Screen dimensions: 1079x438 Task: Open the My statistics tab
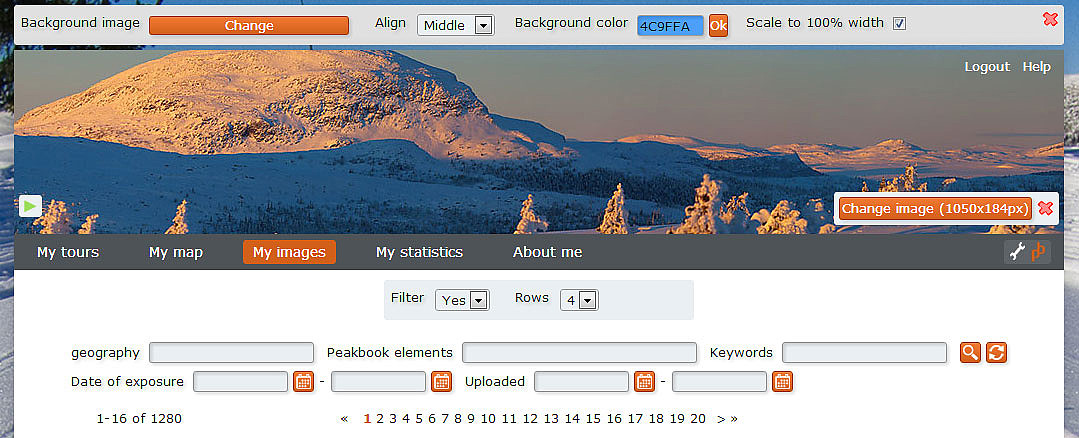pos(419,252)
